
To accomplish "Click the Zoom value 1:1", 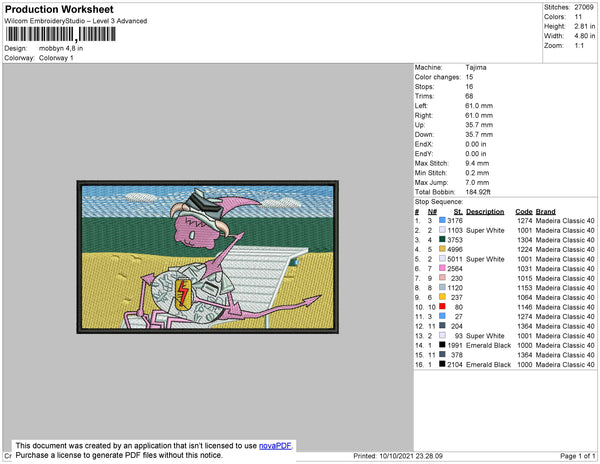I will tap(579, 46).
